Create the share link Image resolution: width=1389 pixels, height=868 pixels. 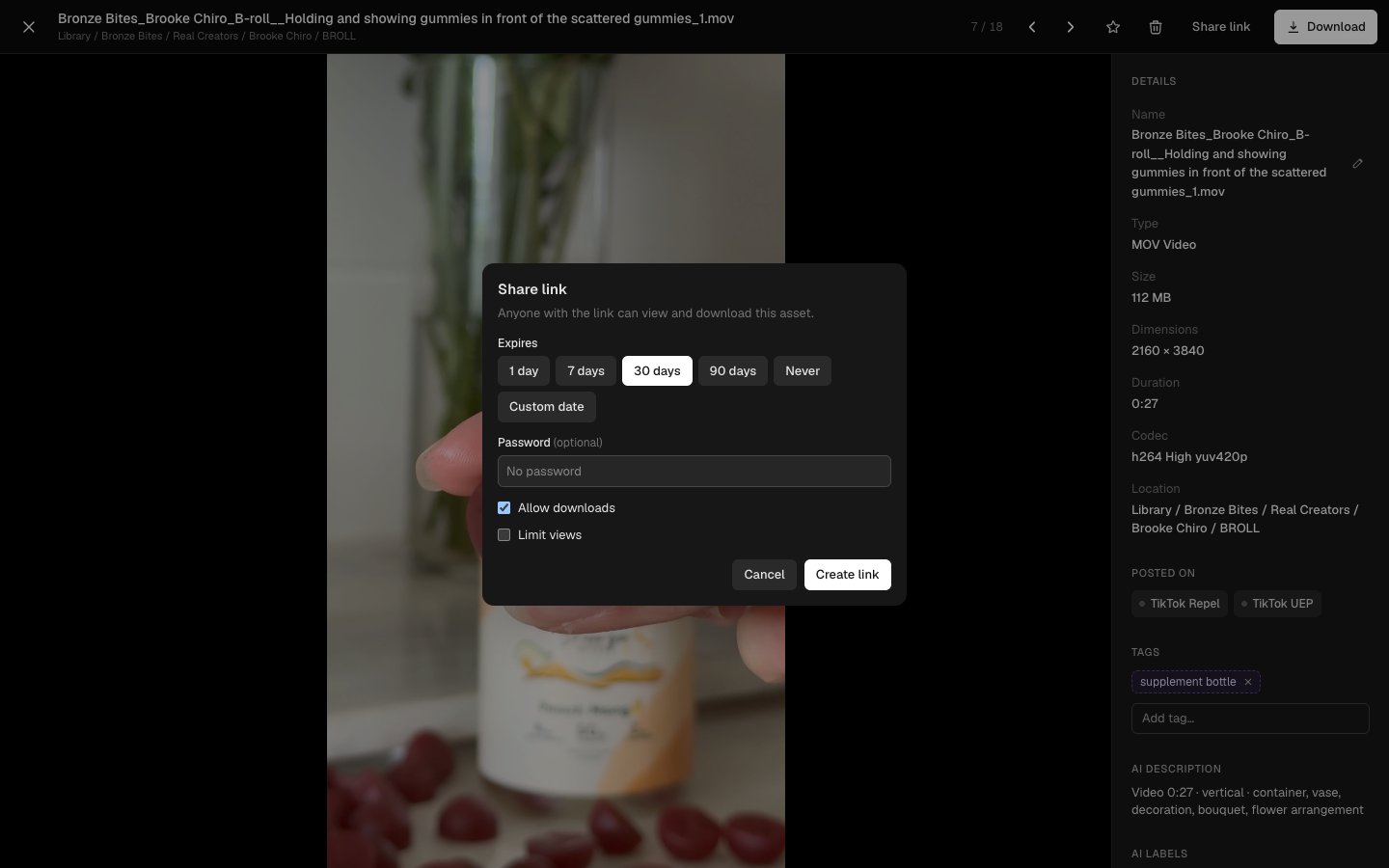(848, 575)
